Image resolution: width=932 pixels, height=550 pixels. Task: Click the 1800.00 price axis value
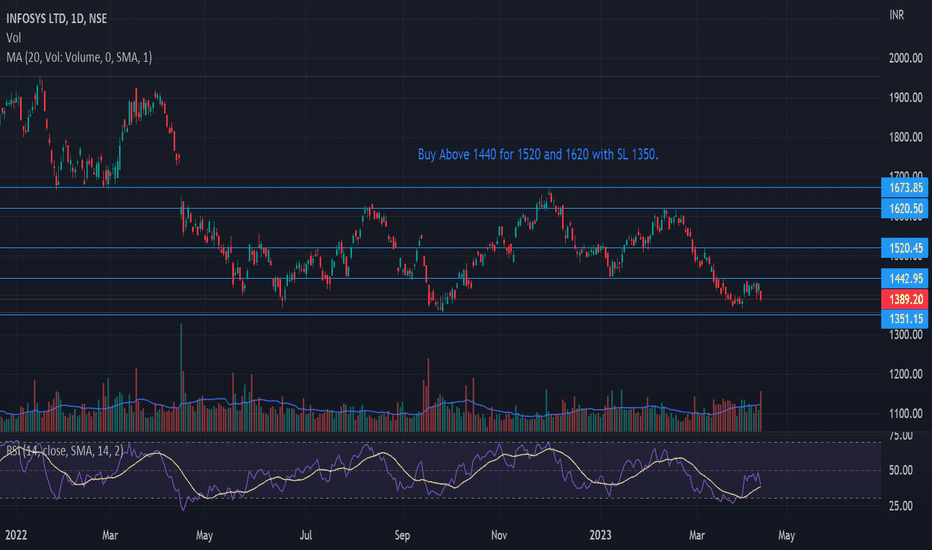906,137
